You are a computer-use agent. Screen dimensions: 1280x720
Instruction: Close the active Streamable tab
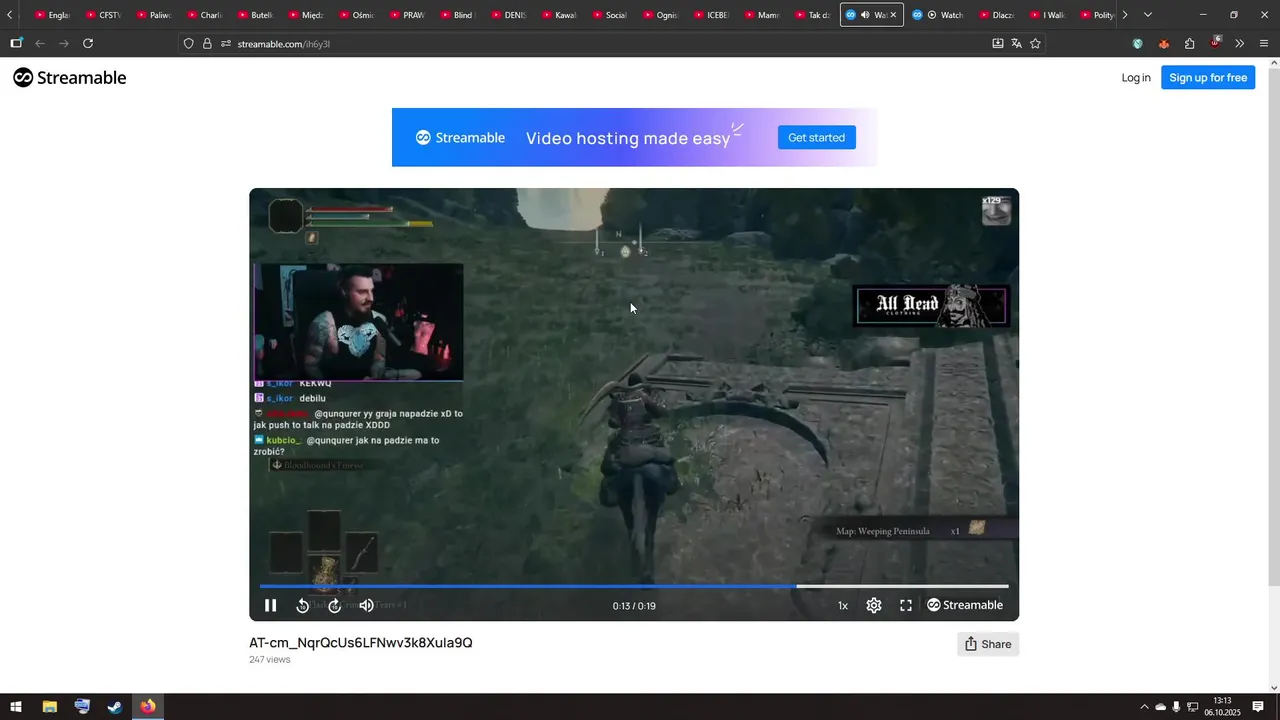tap(893, 15)
